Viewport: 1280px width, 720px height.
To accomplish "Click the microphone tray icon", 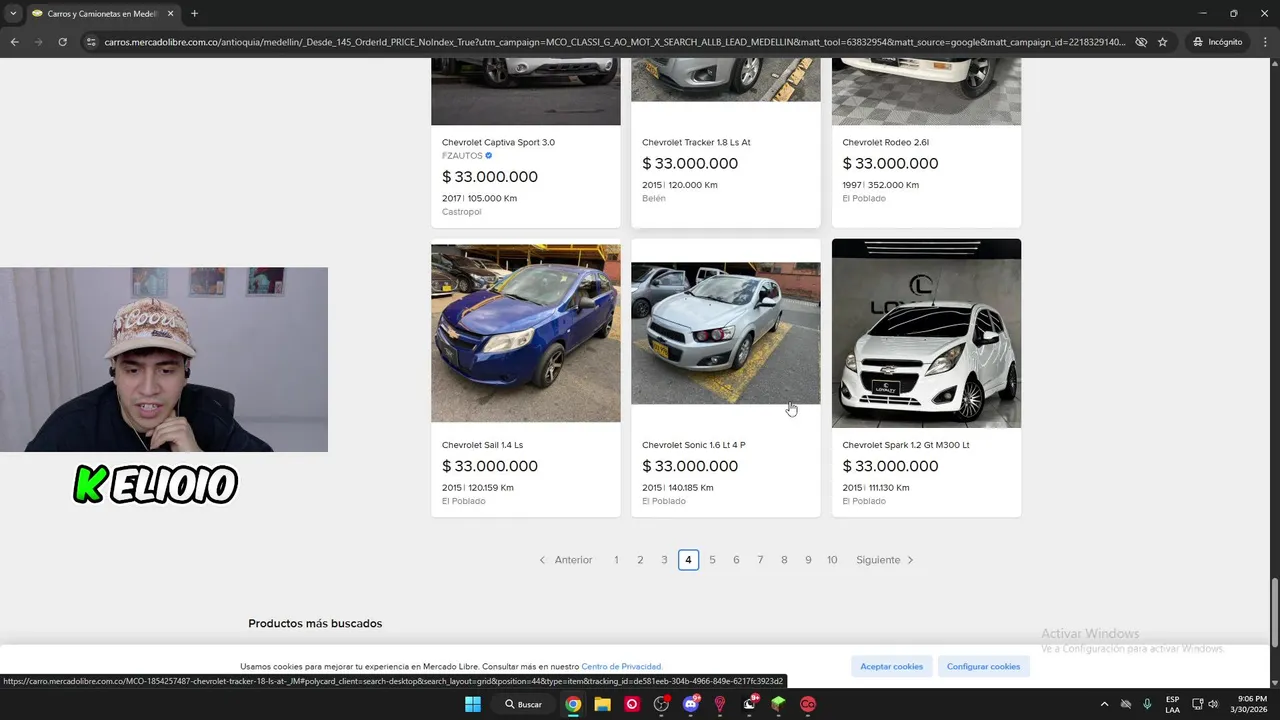I will tap(1147, 704).
